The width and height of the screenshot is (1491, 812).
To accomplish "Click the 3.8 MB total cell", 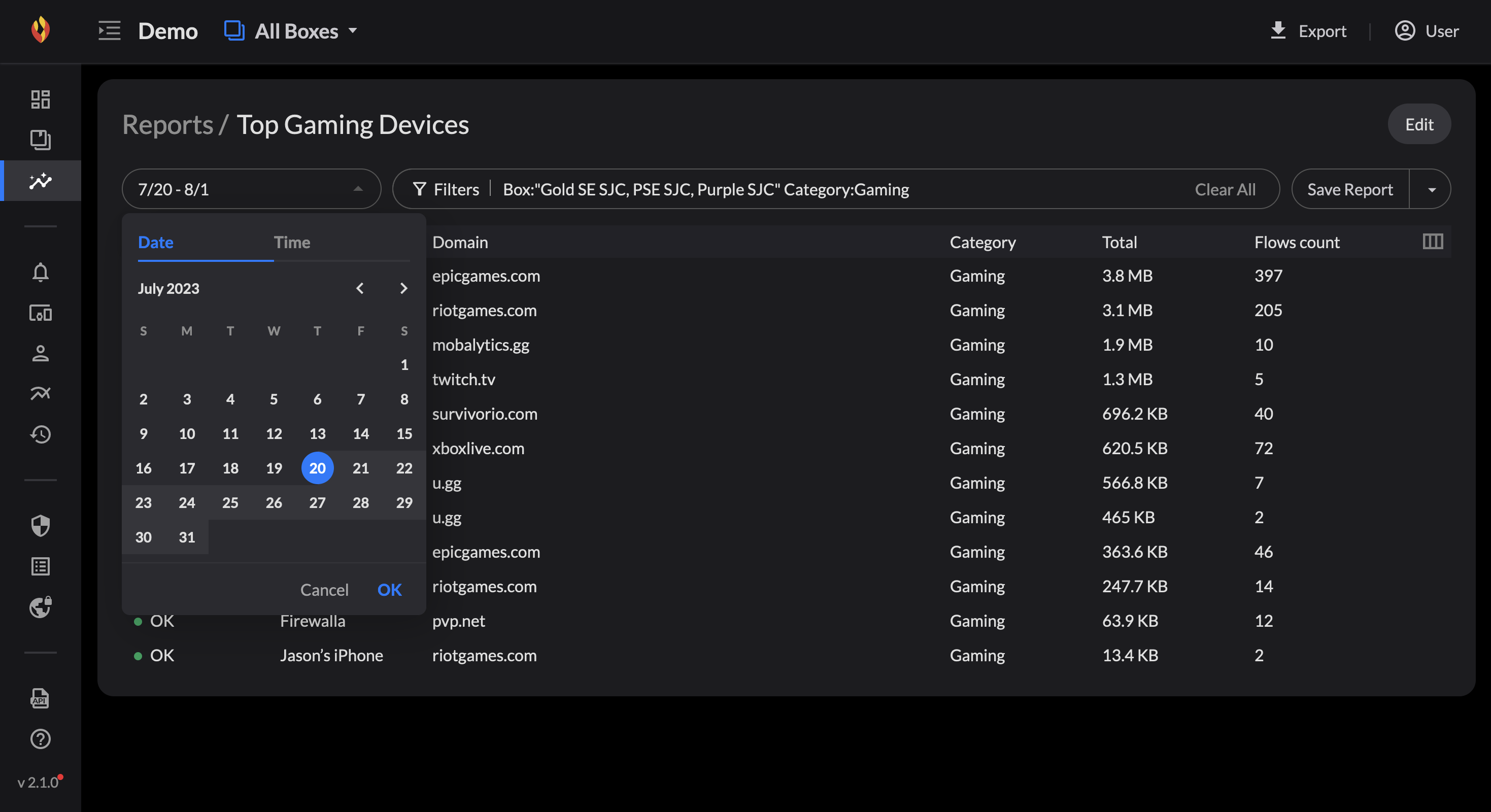I will tap(1127, 276).
